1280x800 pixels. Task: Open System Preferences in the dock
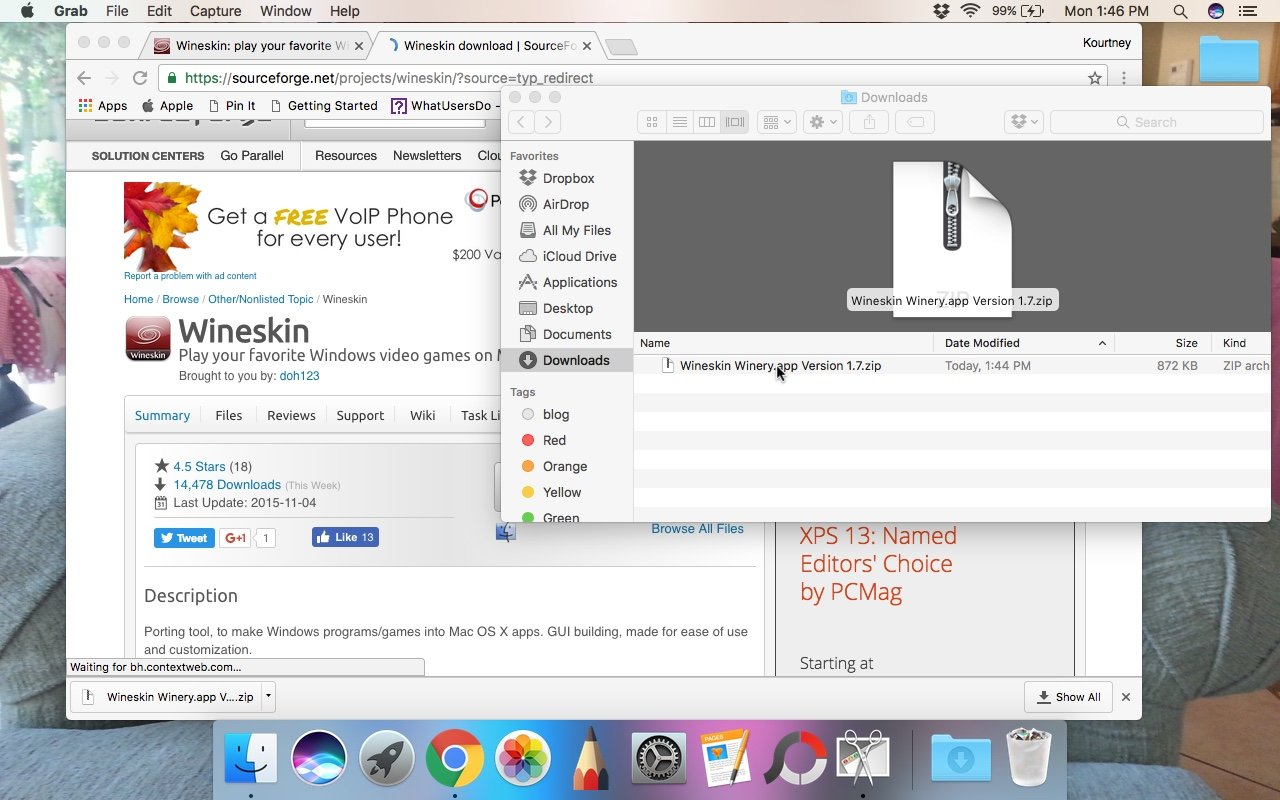tap(659, 760)
